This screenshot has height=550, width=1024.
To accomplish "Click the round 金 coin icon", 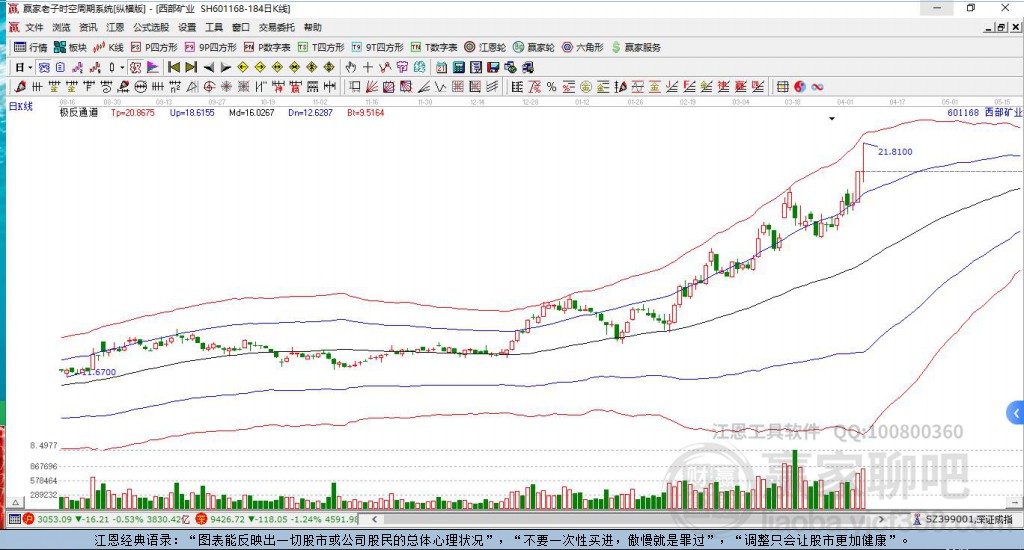I will pos(586,86).
